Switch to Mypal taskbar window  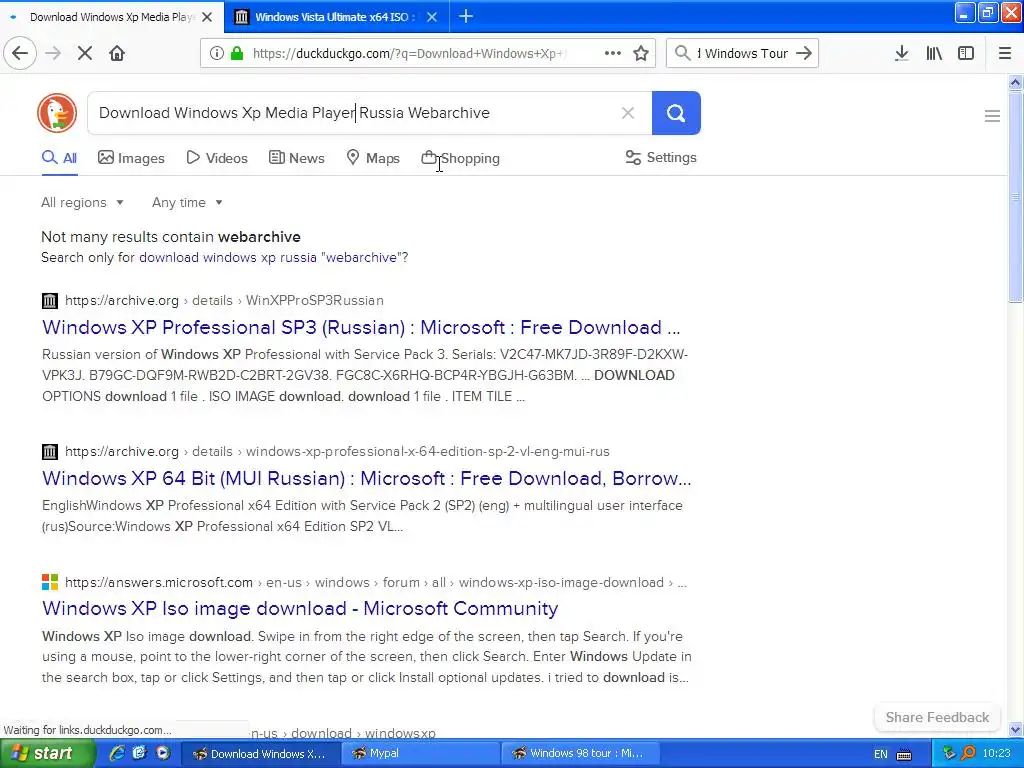pyautogui.click(x=421, y=753)
